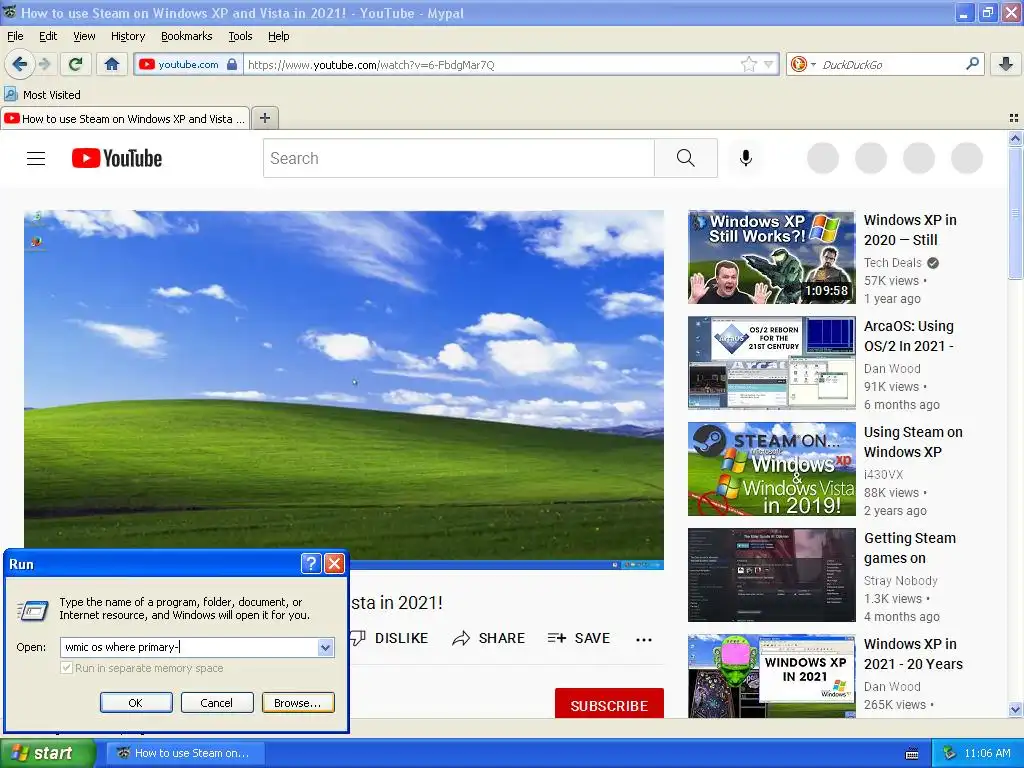Click SAVE to add to playlist

point(579,638)
